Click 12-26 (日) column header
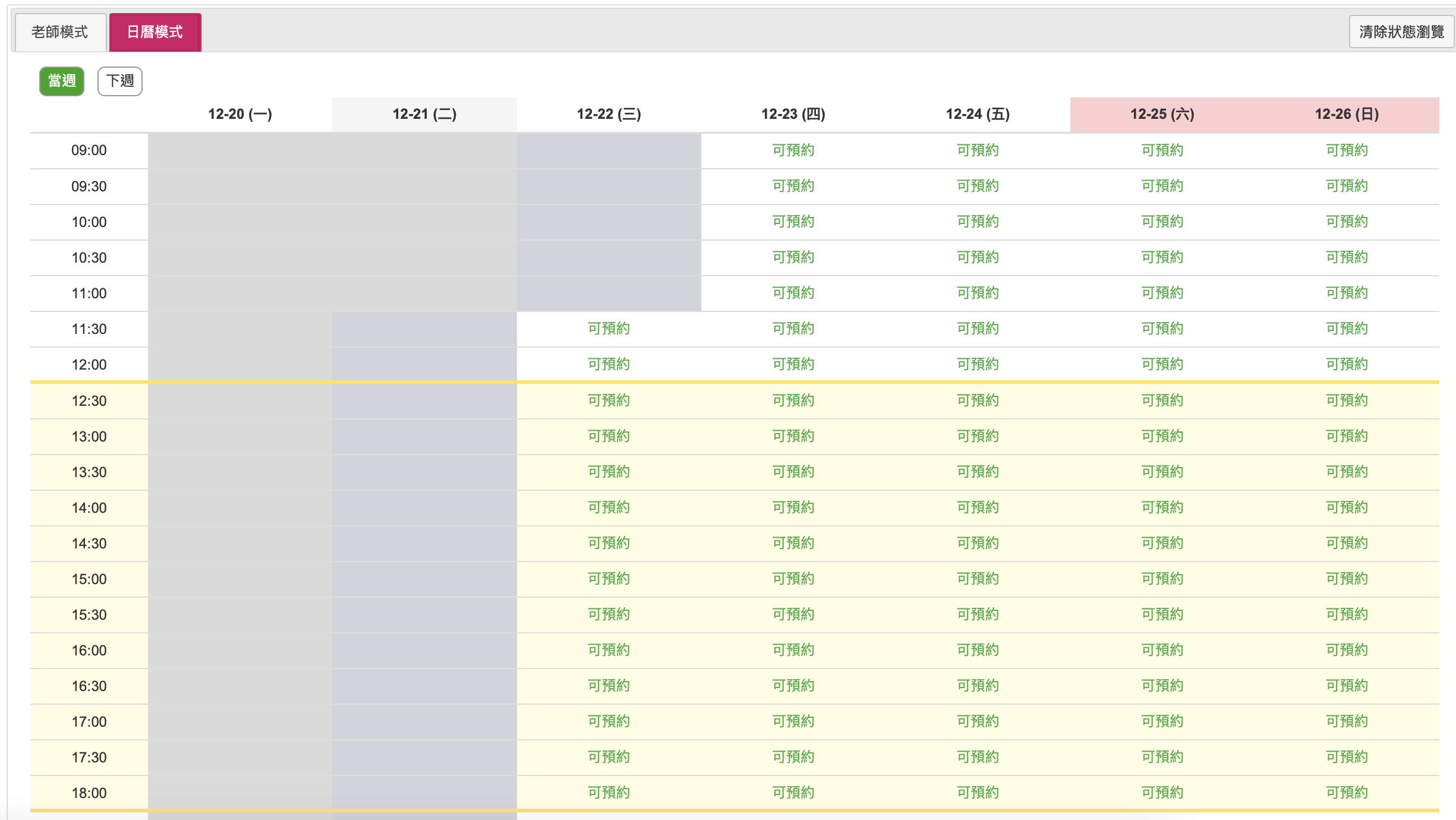This screenshot has width=1456, height=820. click(x=1347, y=114)
